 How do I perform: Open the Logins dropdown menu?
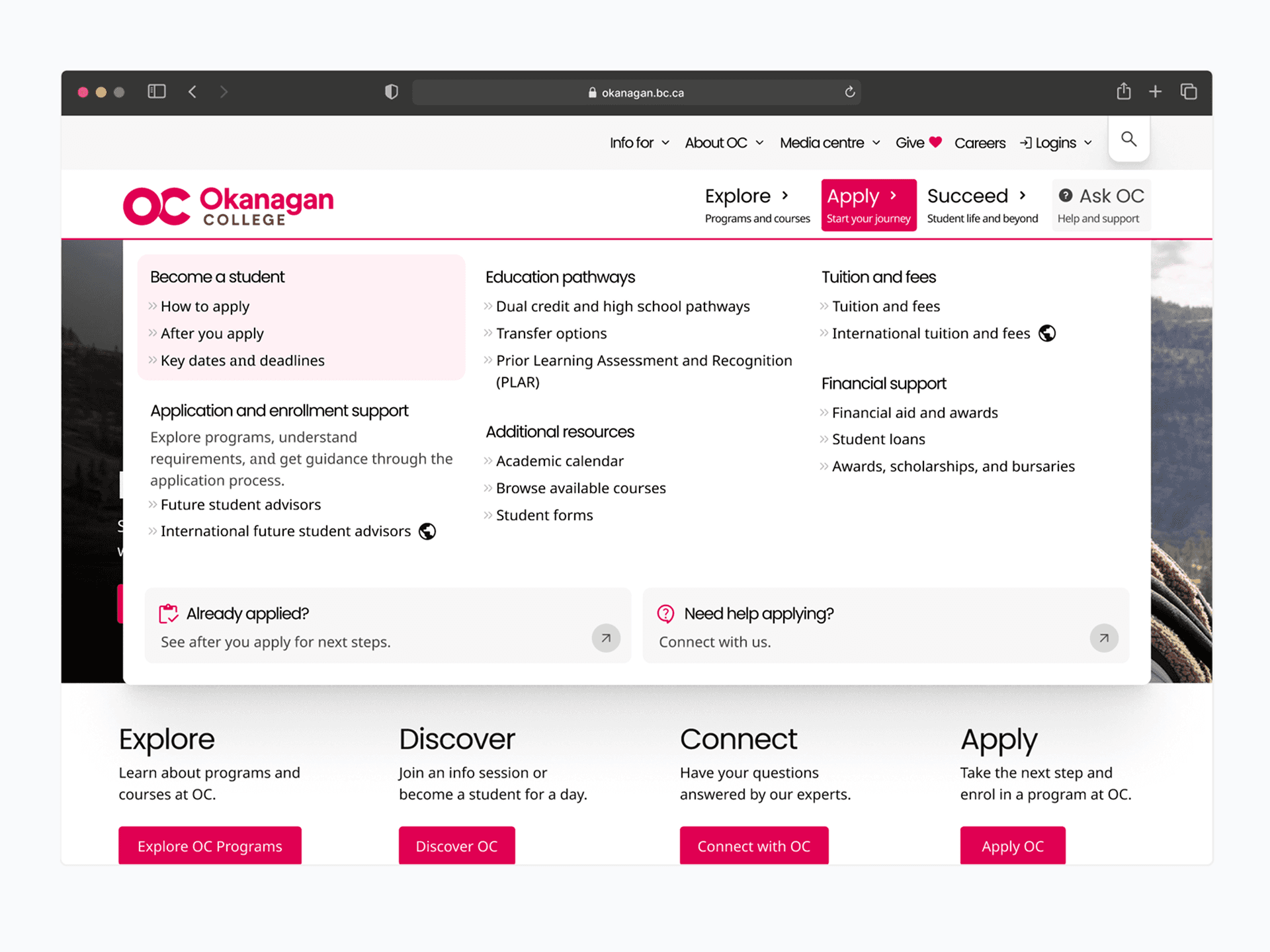point(1056,143)
